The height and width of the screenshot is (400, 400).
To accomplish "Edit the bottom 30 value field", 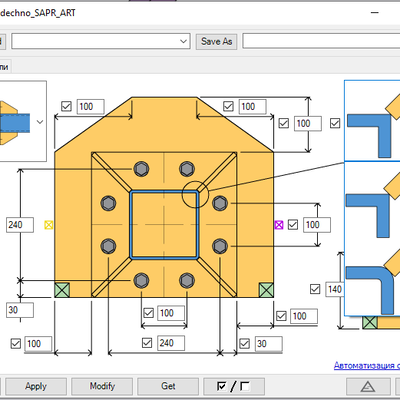I will tap(269, 344).
